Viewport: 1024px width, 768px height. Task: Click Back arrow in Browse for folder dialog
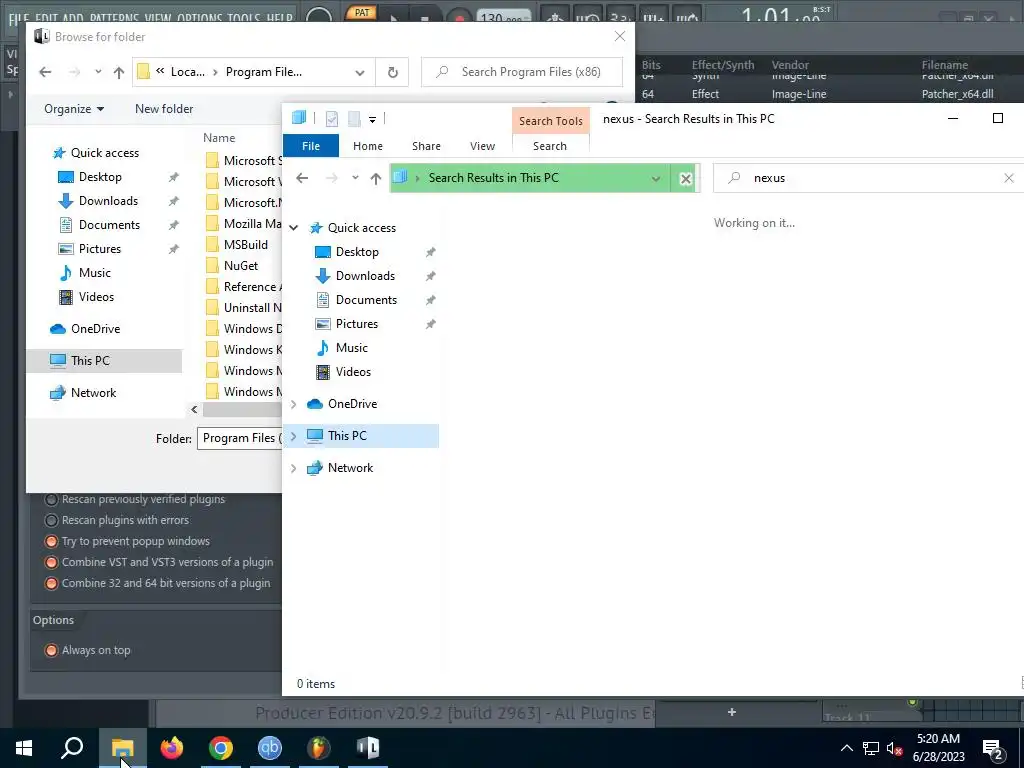point(45,72)
